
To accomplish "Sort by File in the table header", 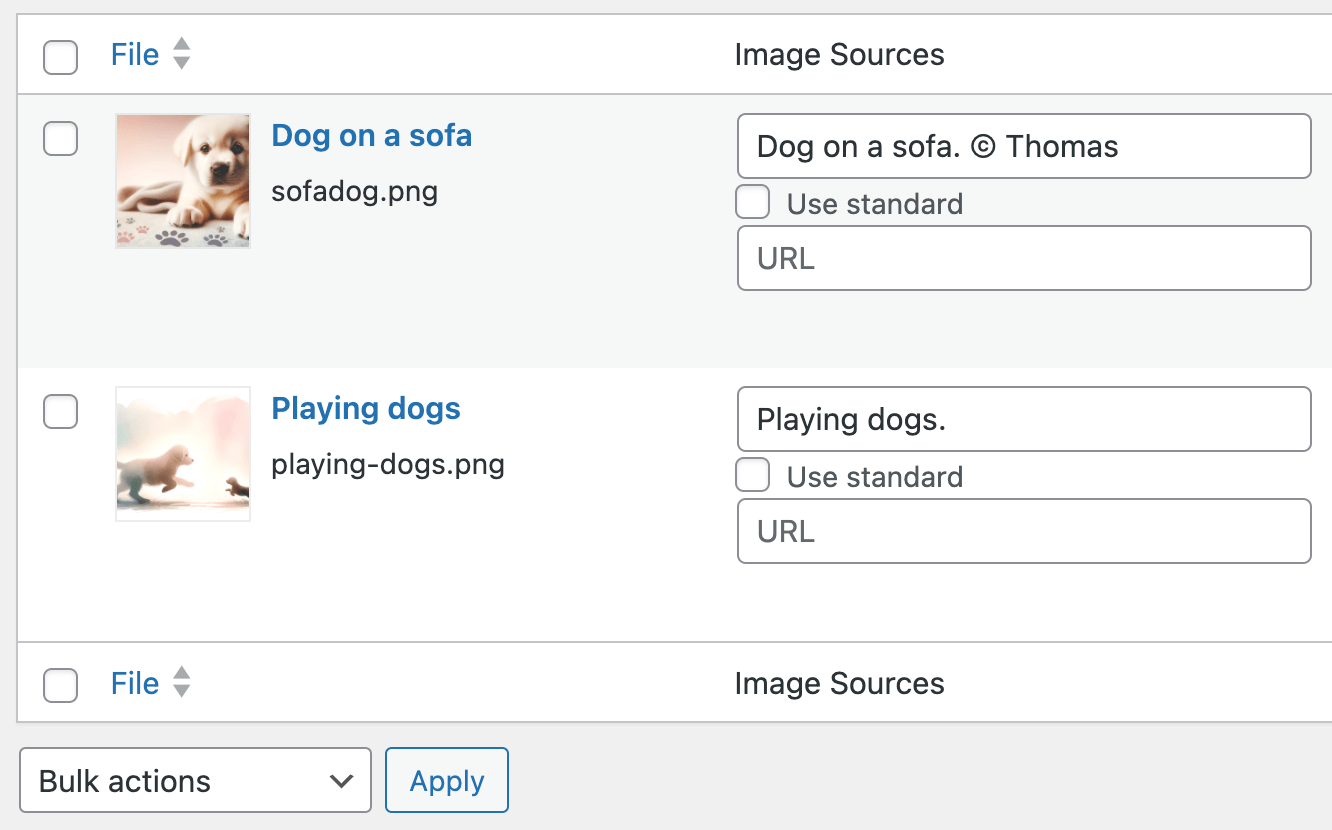I will pyautogui.click(x=135, y=55).
